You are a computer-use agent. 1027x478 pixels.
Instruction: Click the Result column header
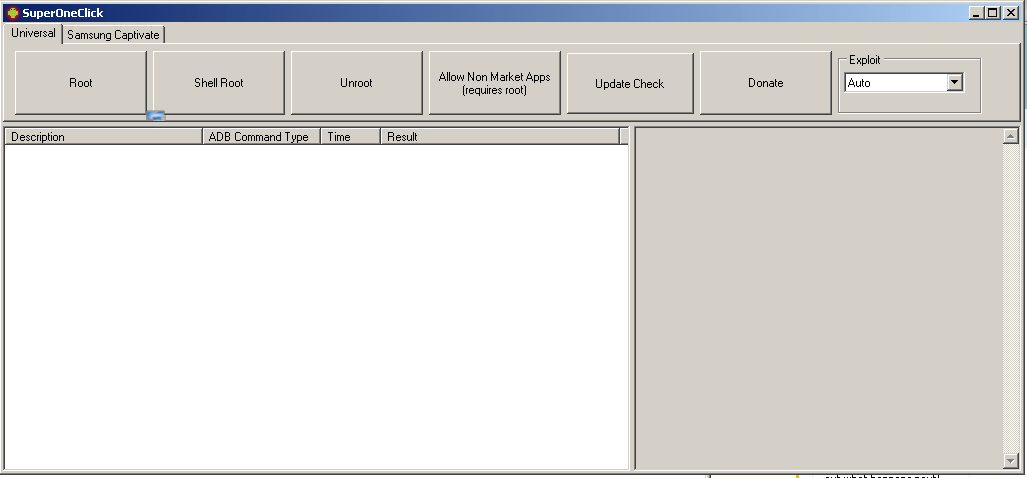(x=500, y=136)
